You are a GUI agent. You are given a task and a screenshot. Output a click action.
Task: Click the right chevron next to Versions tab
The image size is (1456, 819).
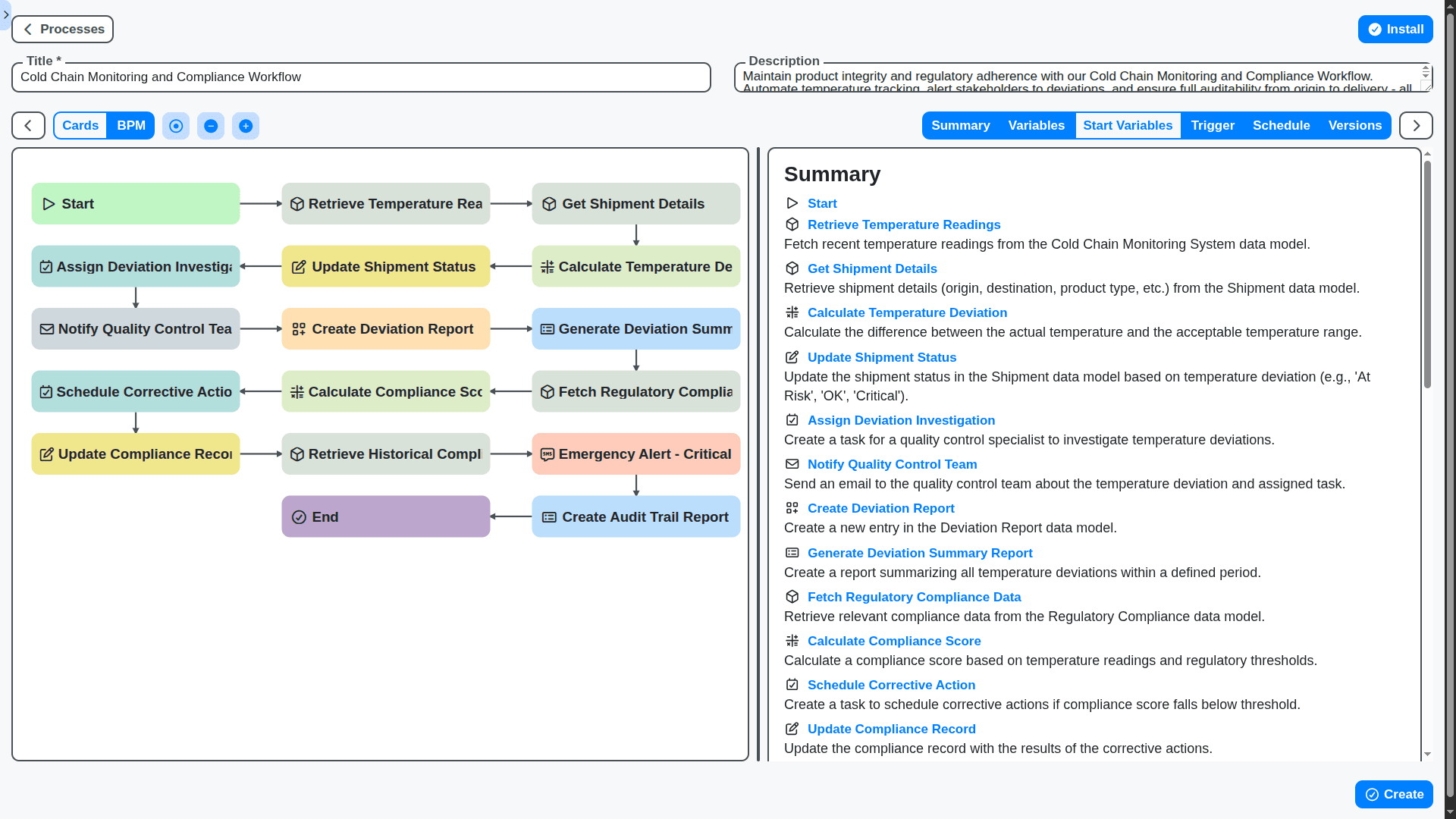1416,126
